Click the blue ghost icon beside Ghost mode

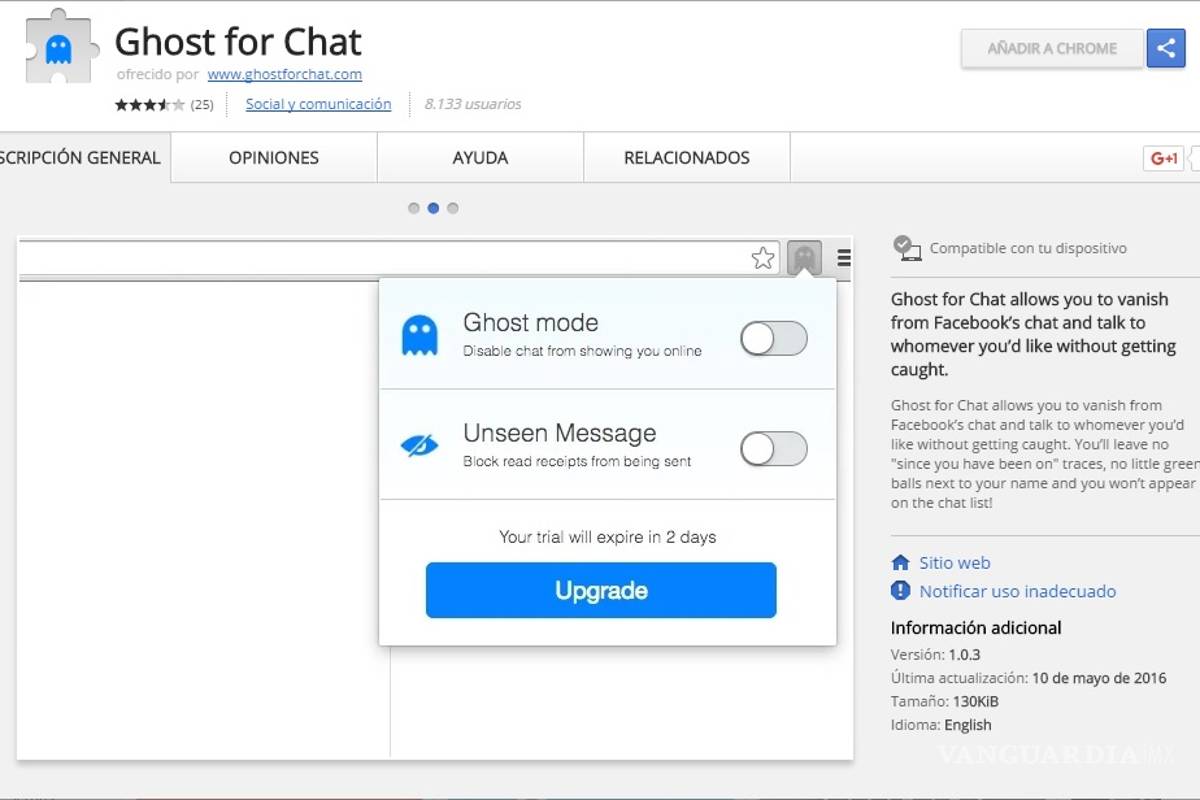click(419, 337)
